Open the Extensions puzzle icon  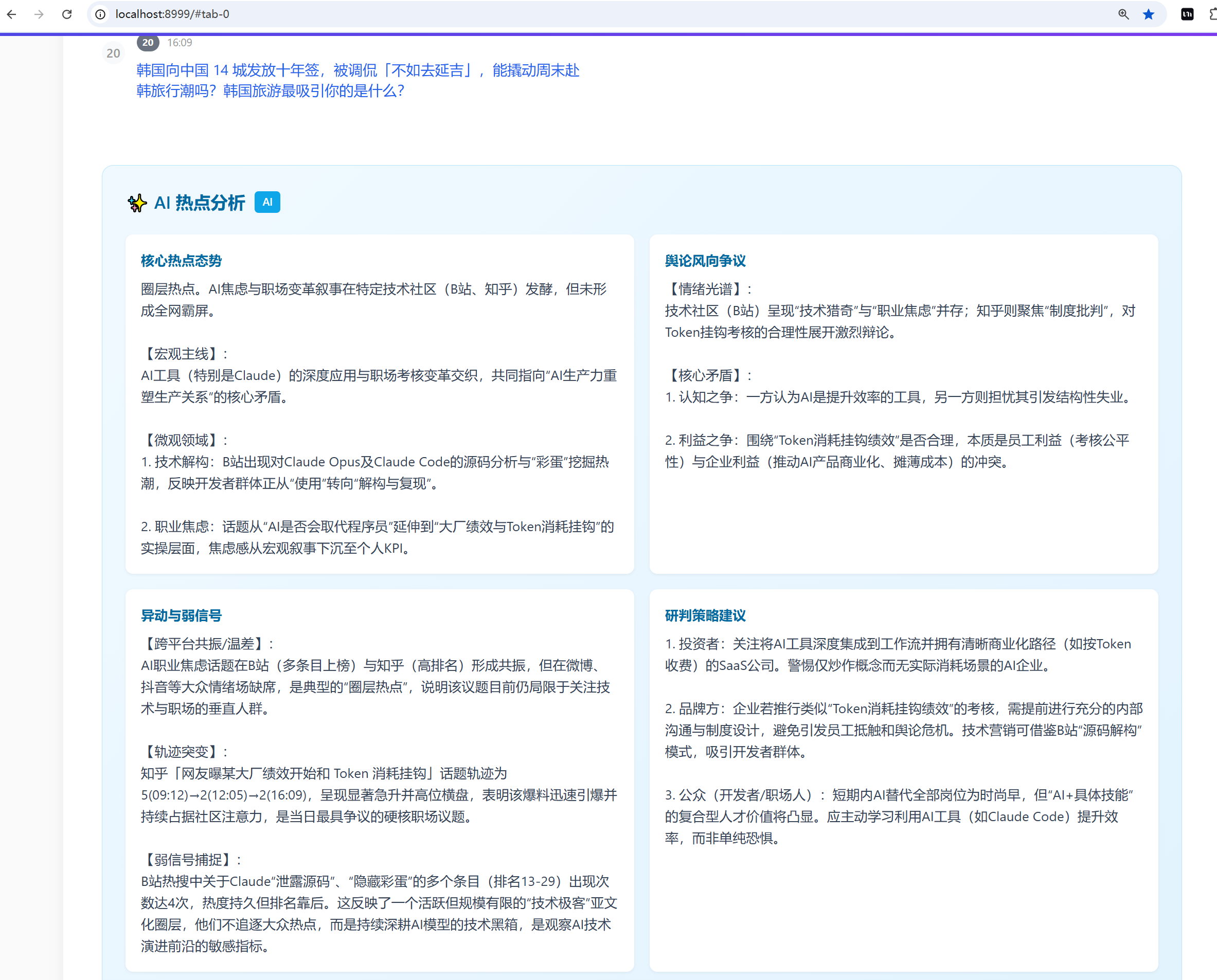click(x=1213, y=14)
